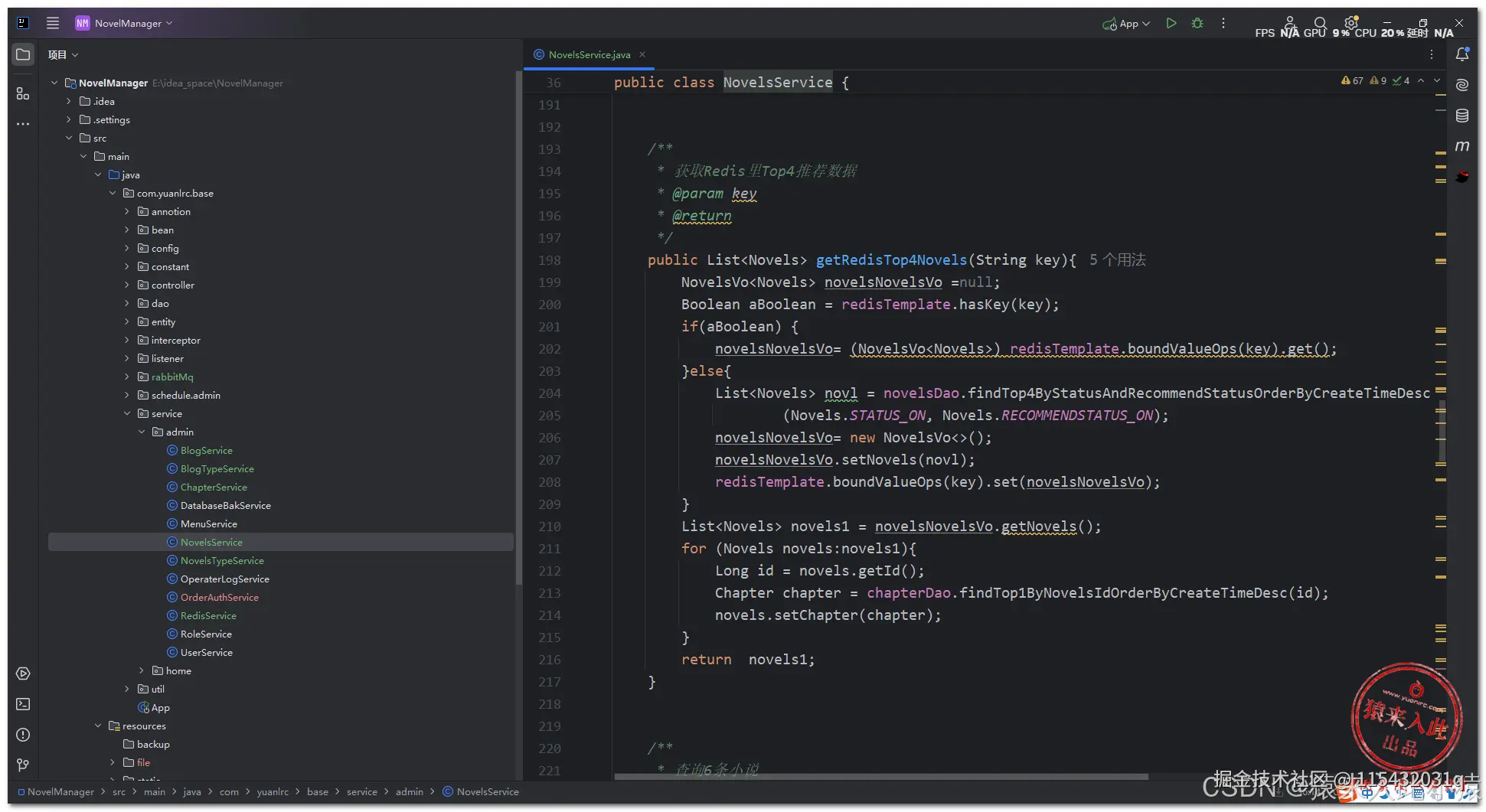Open ChapterService in project tree
1486x812 pixels.
tap(214, 487)
